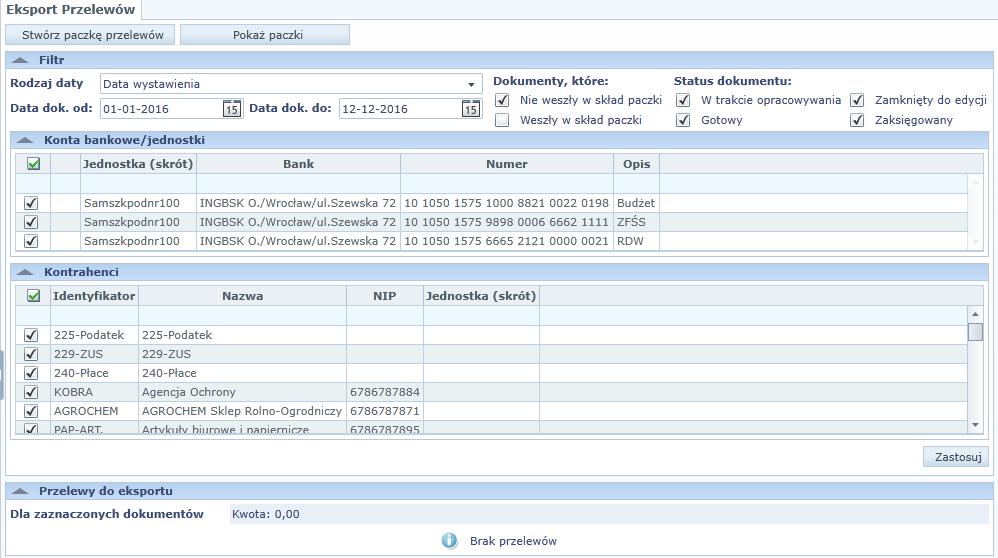Sort accounts by Opis column header

tap(636, 164)
